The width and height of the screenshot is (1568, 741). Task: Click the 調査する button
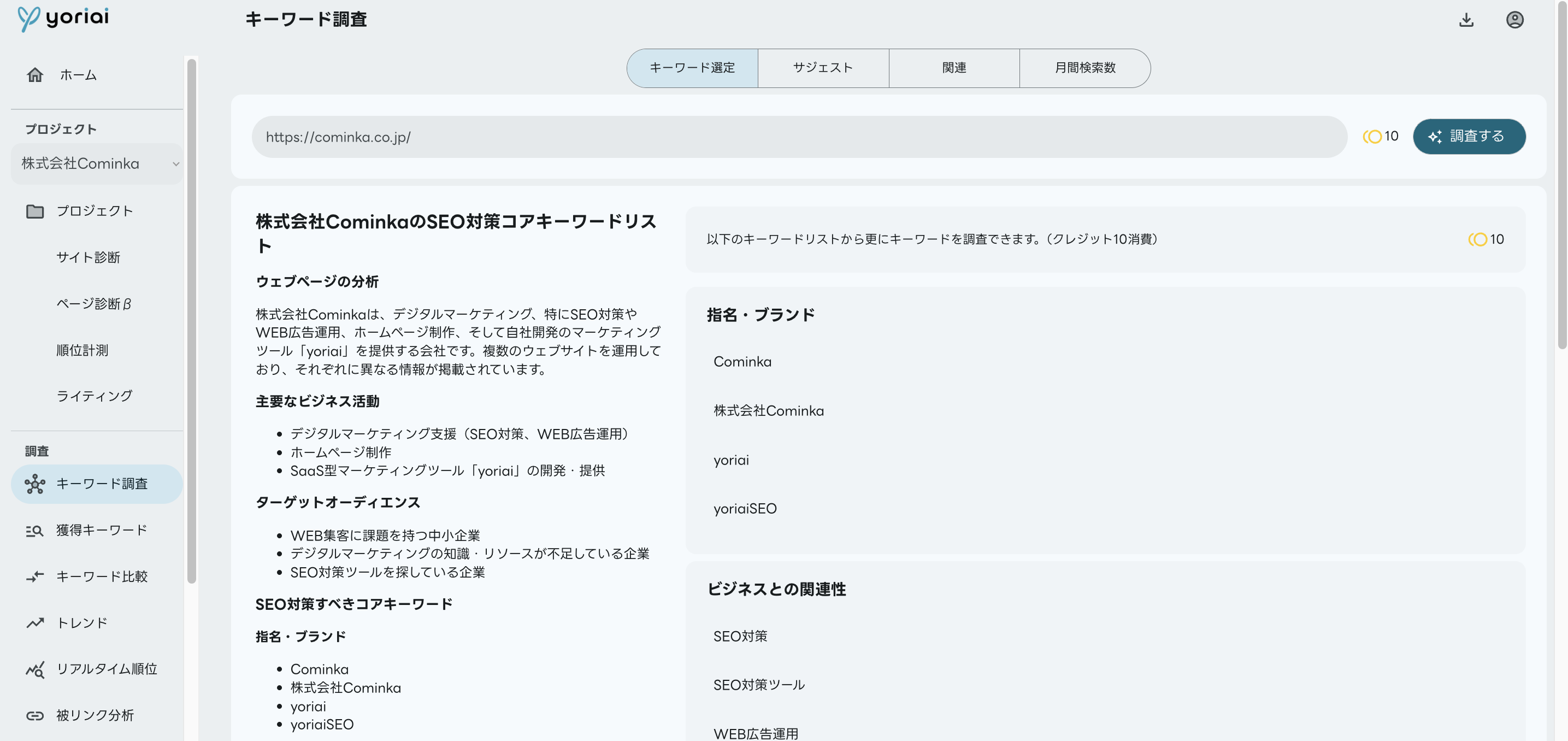1469,137
